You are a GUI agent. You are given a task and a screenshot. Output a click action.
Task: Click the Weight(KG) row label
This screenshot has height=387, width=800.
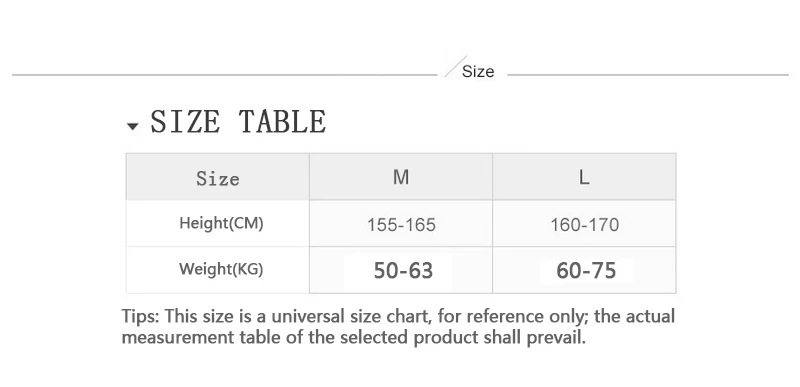pyautogui.click(x=221, y=269)
